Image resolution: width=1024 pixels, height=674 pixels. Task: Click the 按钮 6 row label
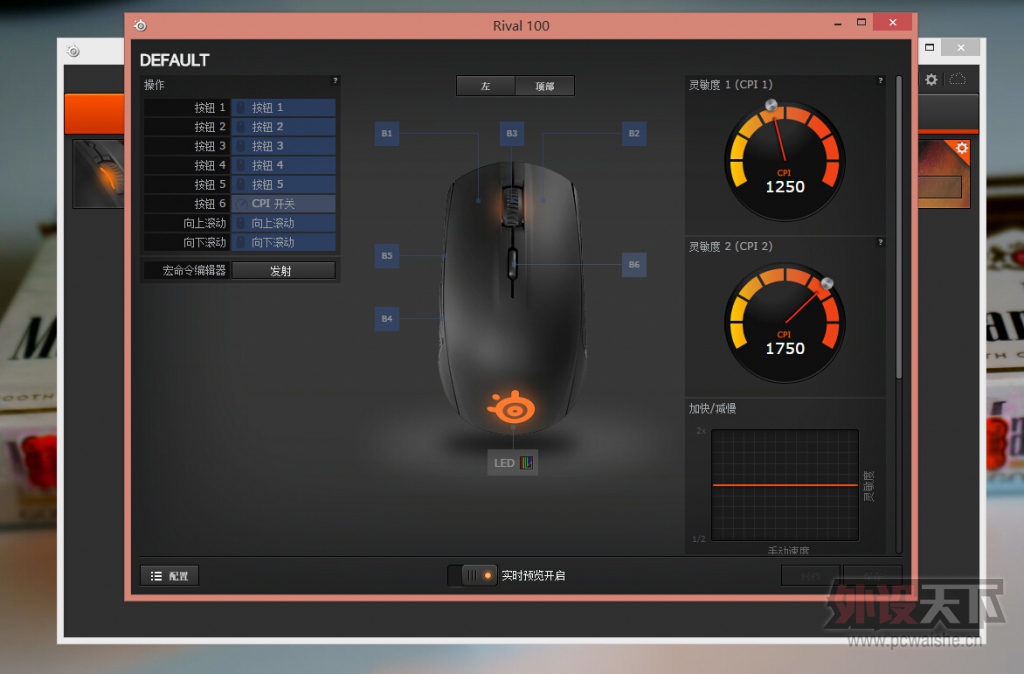[210, 204]
